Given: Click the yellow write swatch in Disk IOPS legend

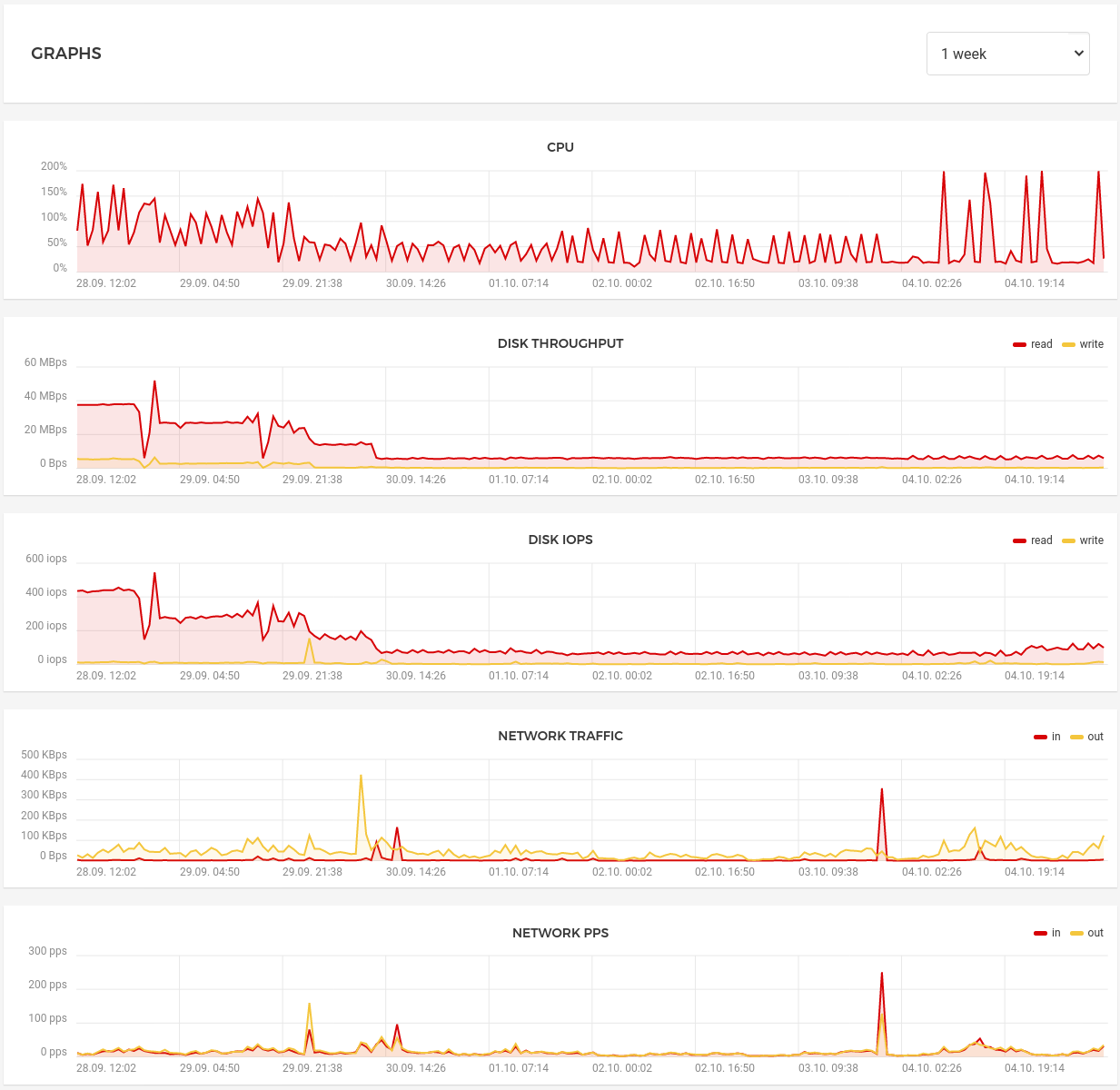Looking at the screenshot, I should pos(1068,540).
